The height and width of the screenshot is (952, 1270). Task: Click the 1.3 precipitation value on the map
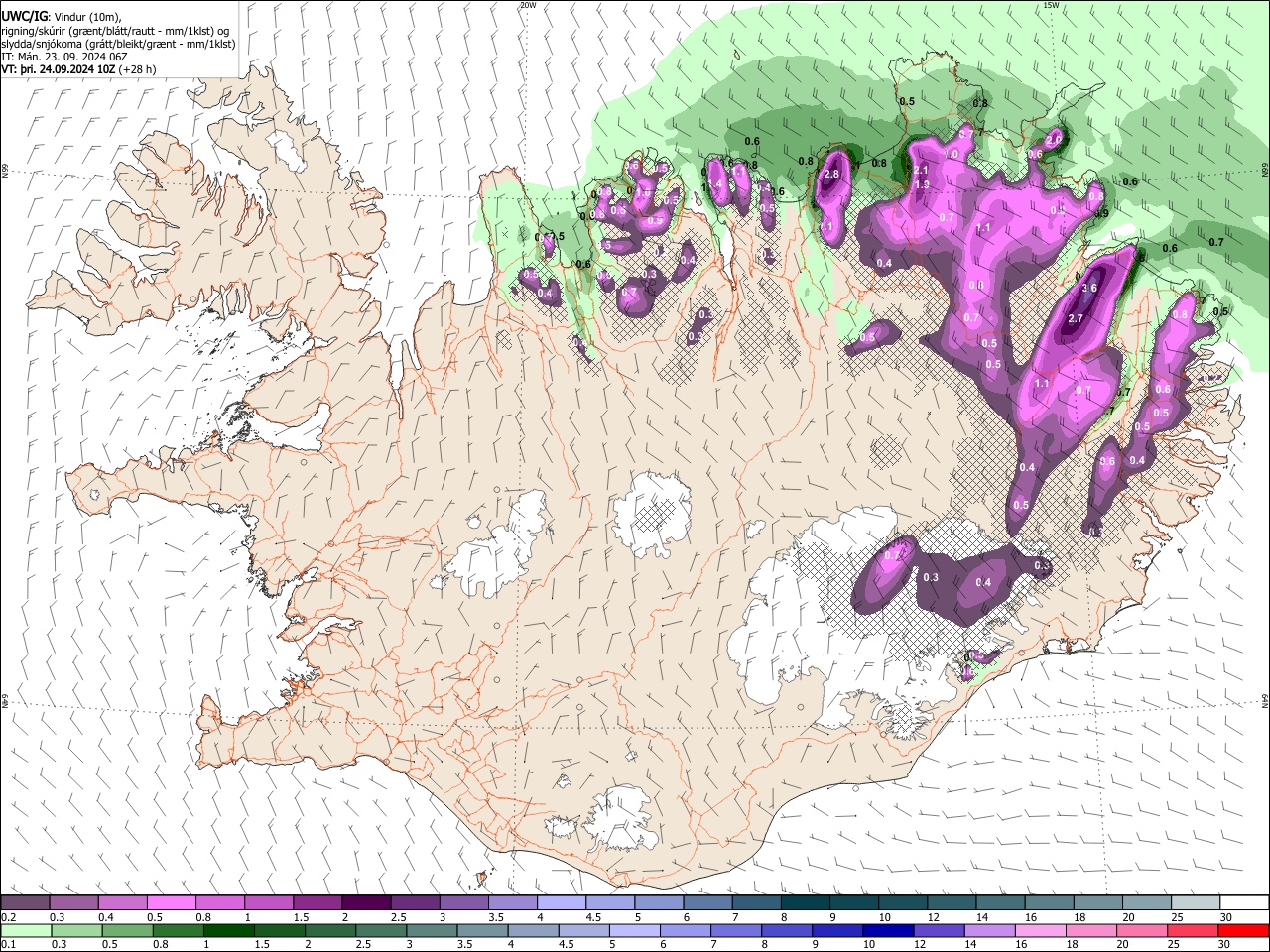tap(922, 185)
